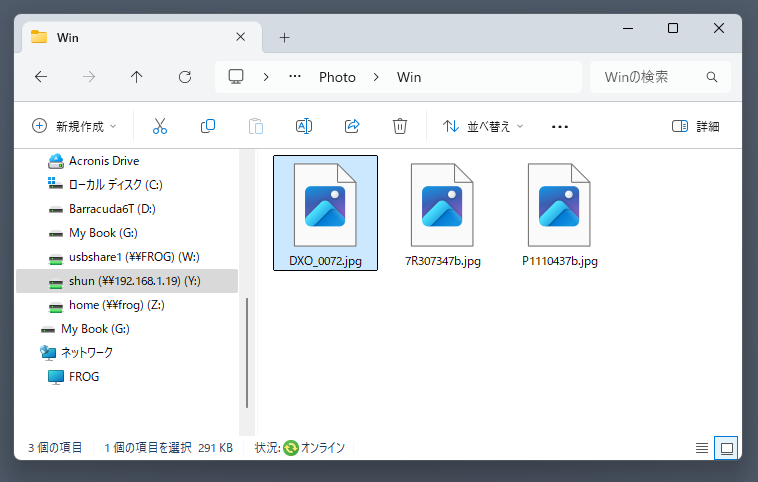Viewport: 758px width, 482px height.
Task: Click the Copy icon in toolbar
Action: (x=208, y=126)
